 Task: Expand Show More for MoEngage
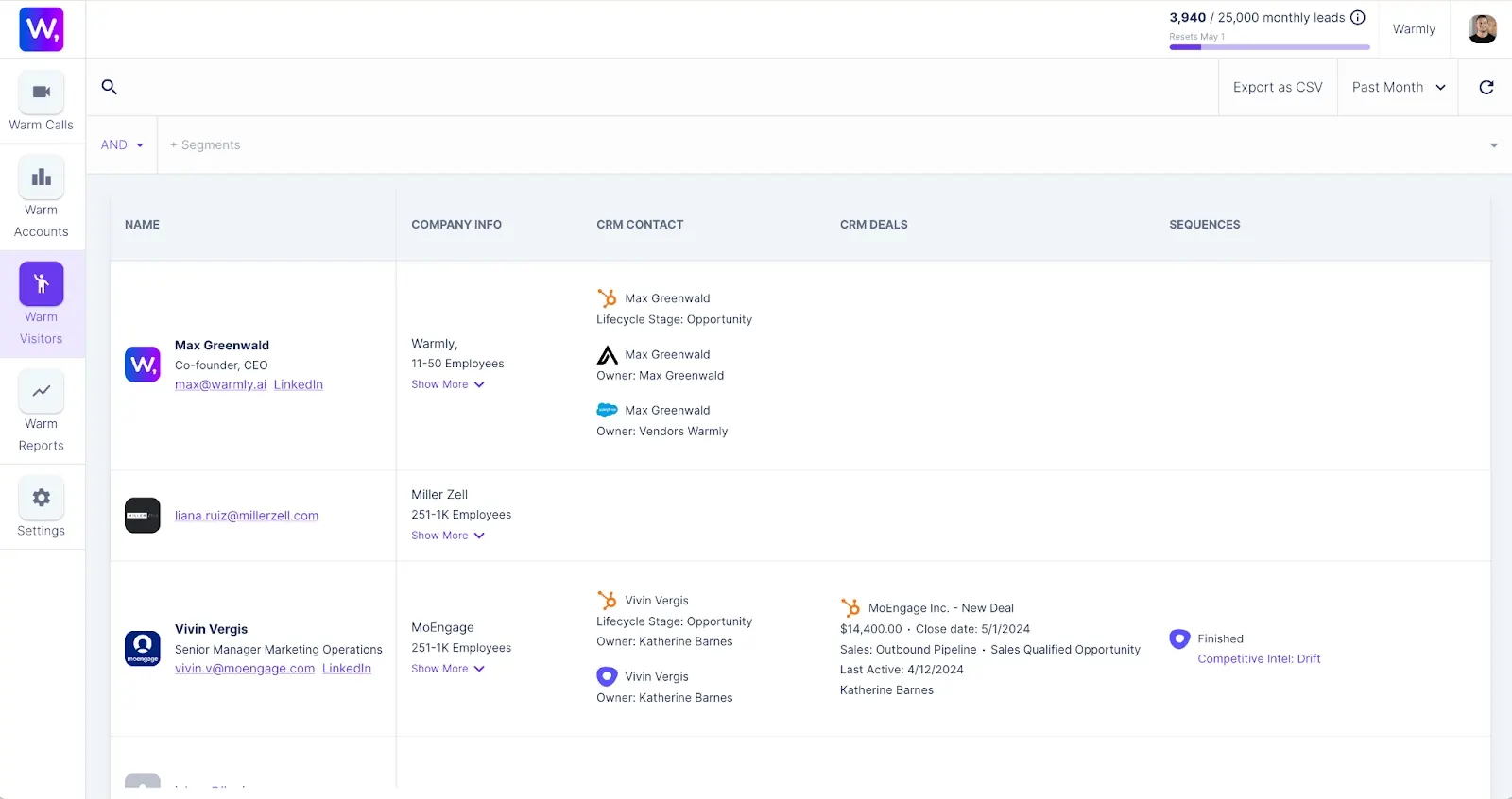448,669
